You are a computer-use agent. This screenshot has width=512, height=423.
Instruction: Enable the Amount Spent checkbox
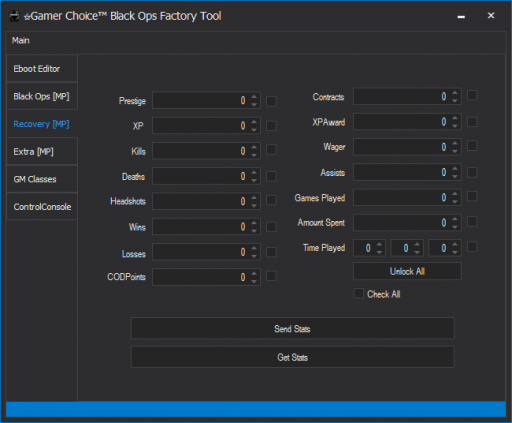(x=472, y=221)
